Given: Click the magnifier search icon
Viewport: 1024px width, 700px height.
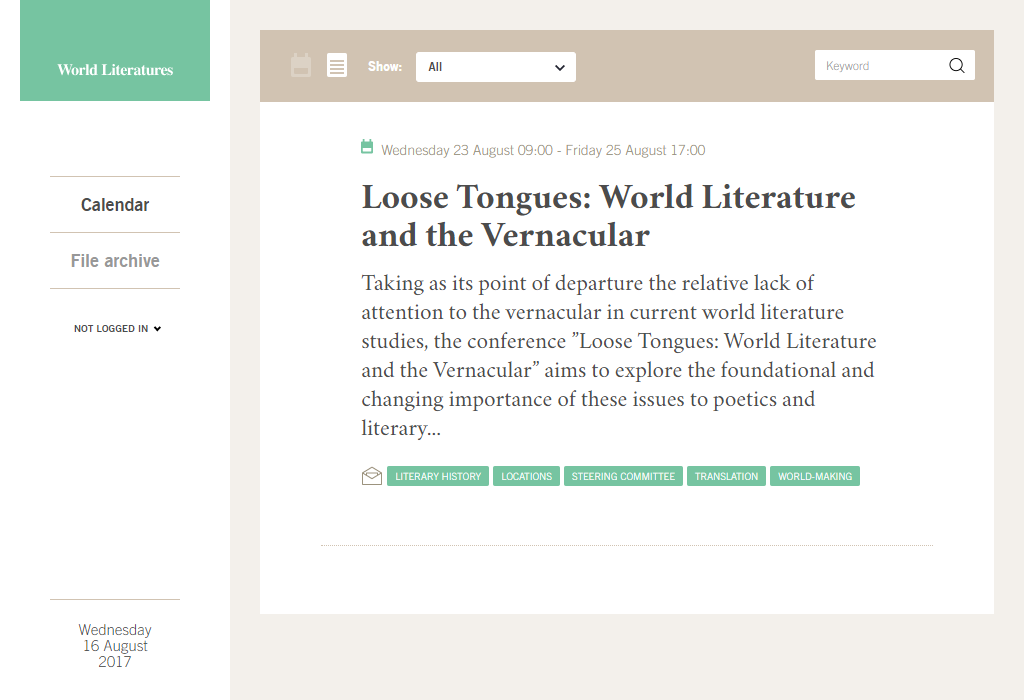Looking at the screenshot, I should (x=957, y=65).
